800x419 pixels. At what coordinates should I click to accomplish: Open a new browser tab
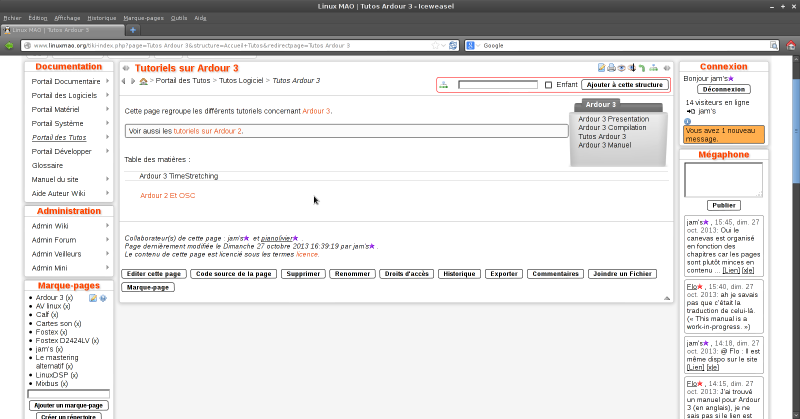click(x=133, y=30)
